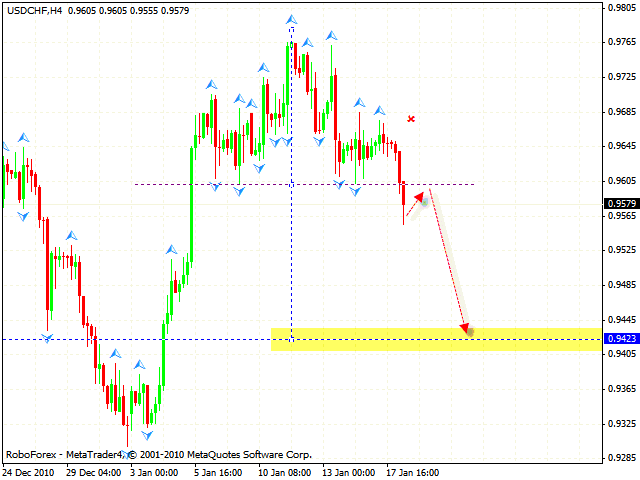Select the topmost up fractal arrow above the peak
Screen dimensions: 640x480
tap(291, 19)
